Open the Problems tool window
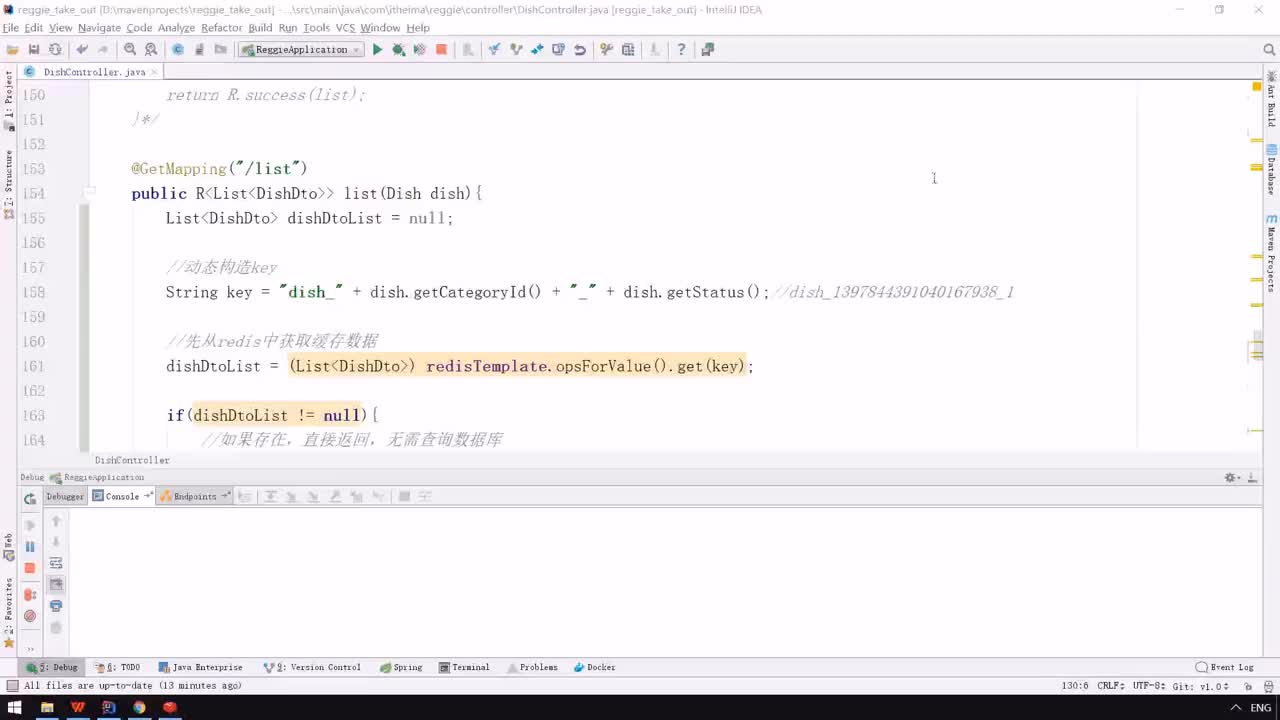Image resolution: width=1280 pixels, height=720 pixels. click(x=532, y=667)
